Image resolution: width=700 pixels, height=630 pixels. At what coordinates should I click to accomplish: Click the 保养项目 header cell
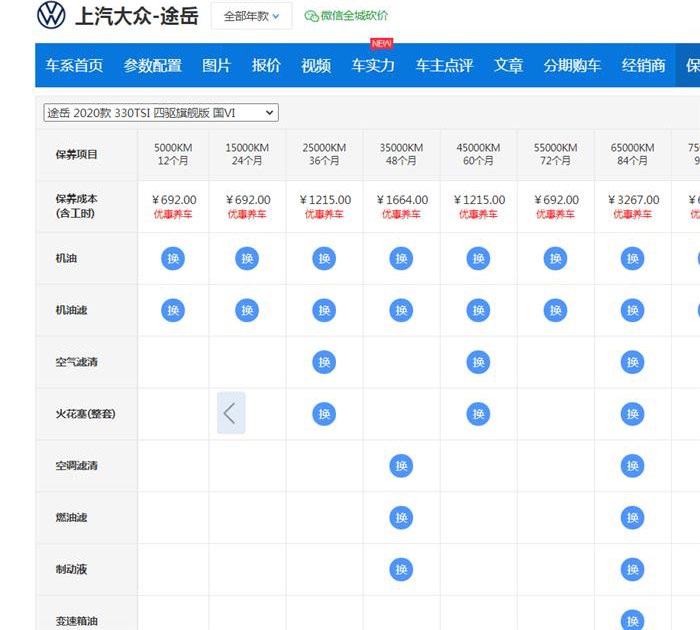coord(87,155)
